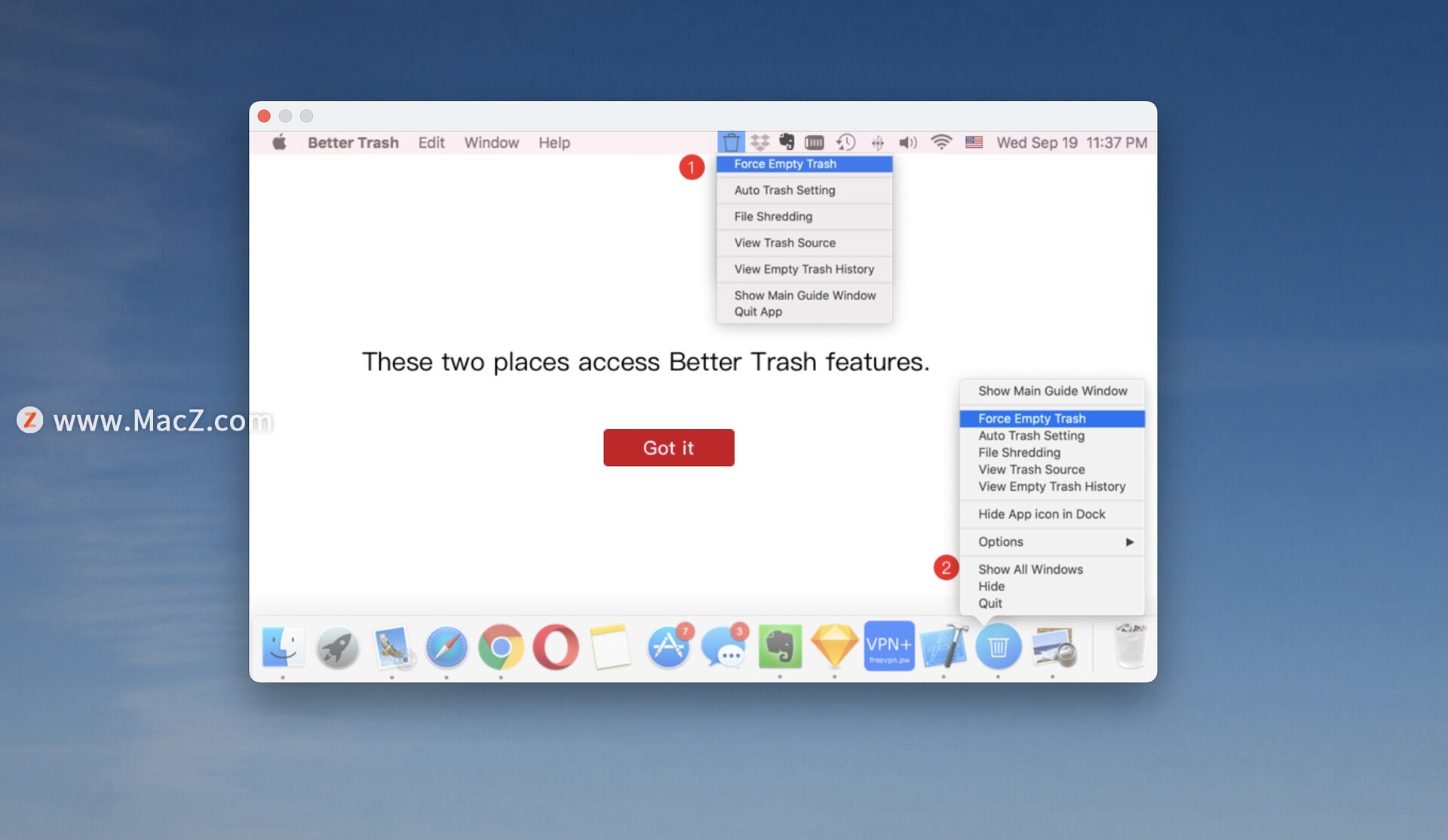Click the Bluetooth menu bar icon
Image resolution: width=1448 pixels, height=840 pixels.
[x=878, y=143]
